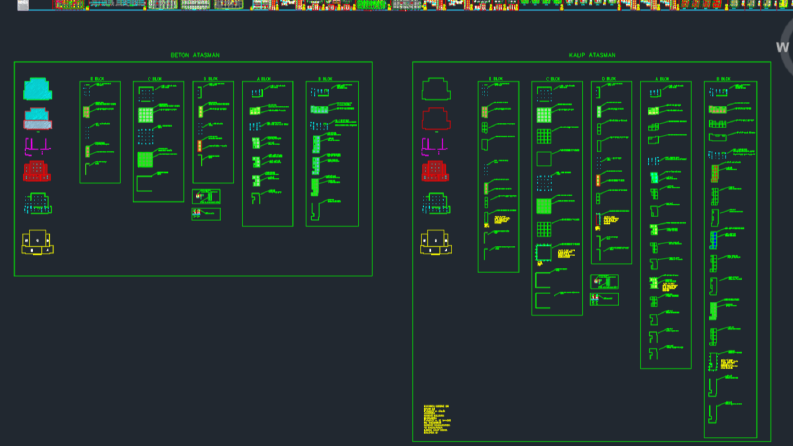Viewport: 793px width, 446px height.
Task: Select the A BLOK label in the BETON ATAŞMAN sheet
Action: click(x=263, y=79)
